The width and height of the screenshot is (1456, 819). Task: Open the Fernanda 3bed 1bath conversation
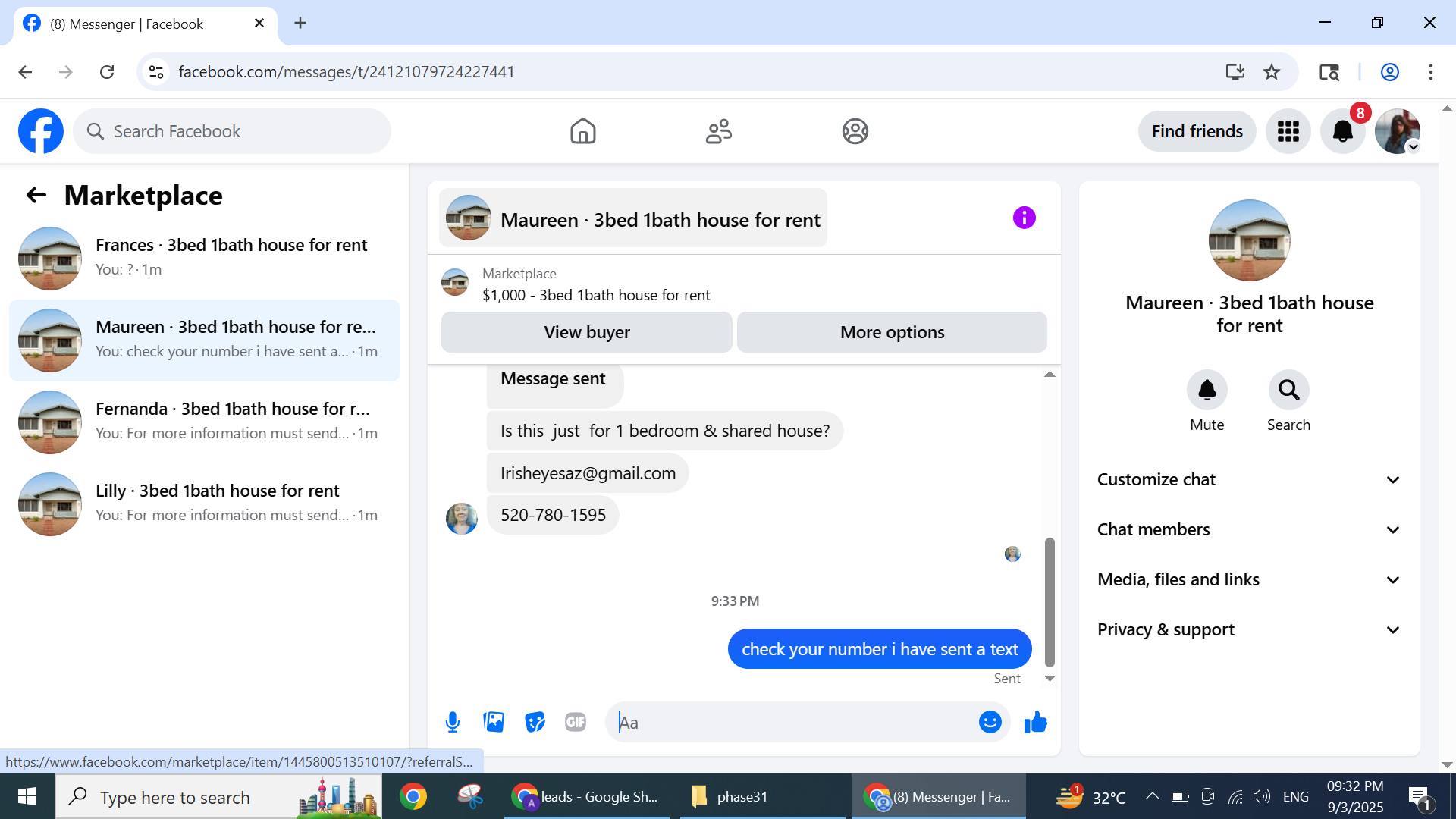coord(205,422)
